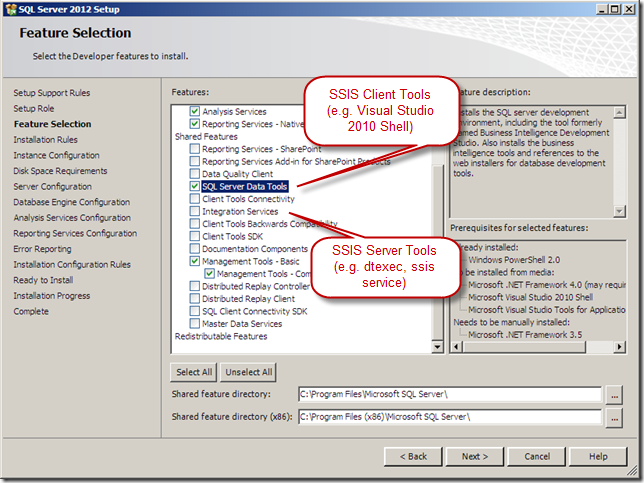Click the Shared feature directory (x86) path field
Image resolution: width=644 pixels, height=483 pixels.
click(450, 417)
